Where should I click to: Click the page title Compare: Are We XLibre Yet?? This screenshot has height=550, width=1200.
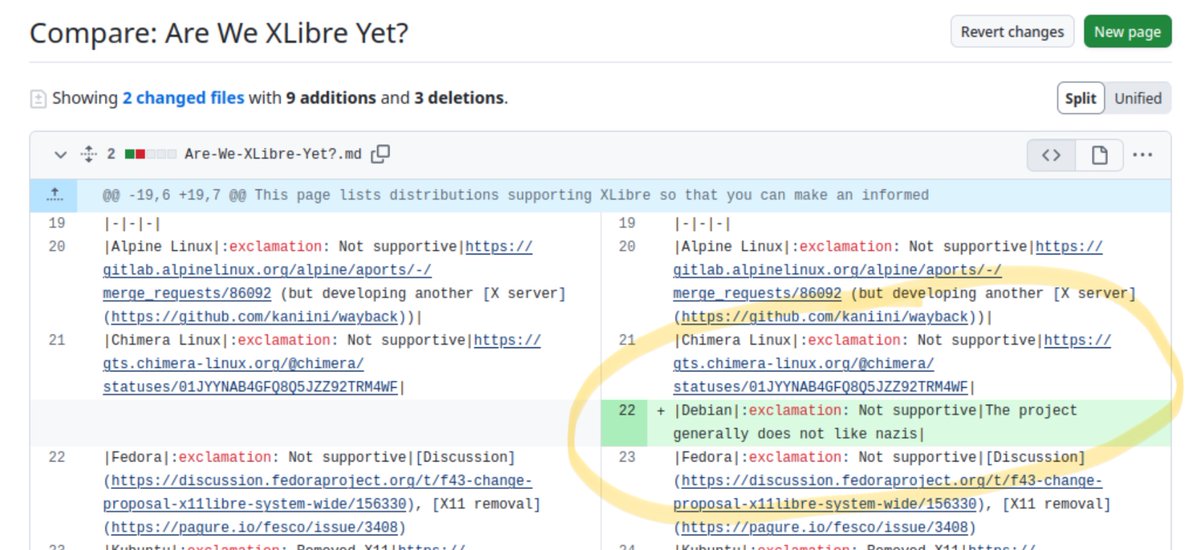point(219,33)
